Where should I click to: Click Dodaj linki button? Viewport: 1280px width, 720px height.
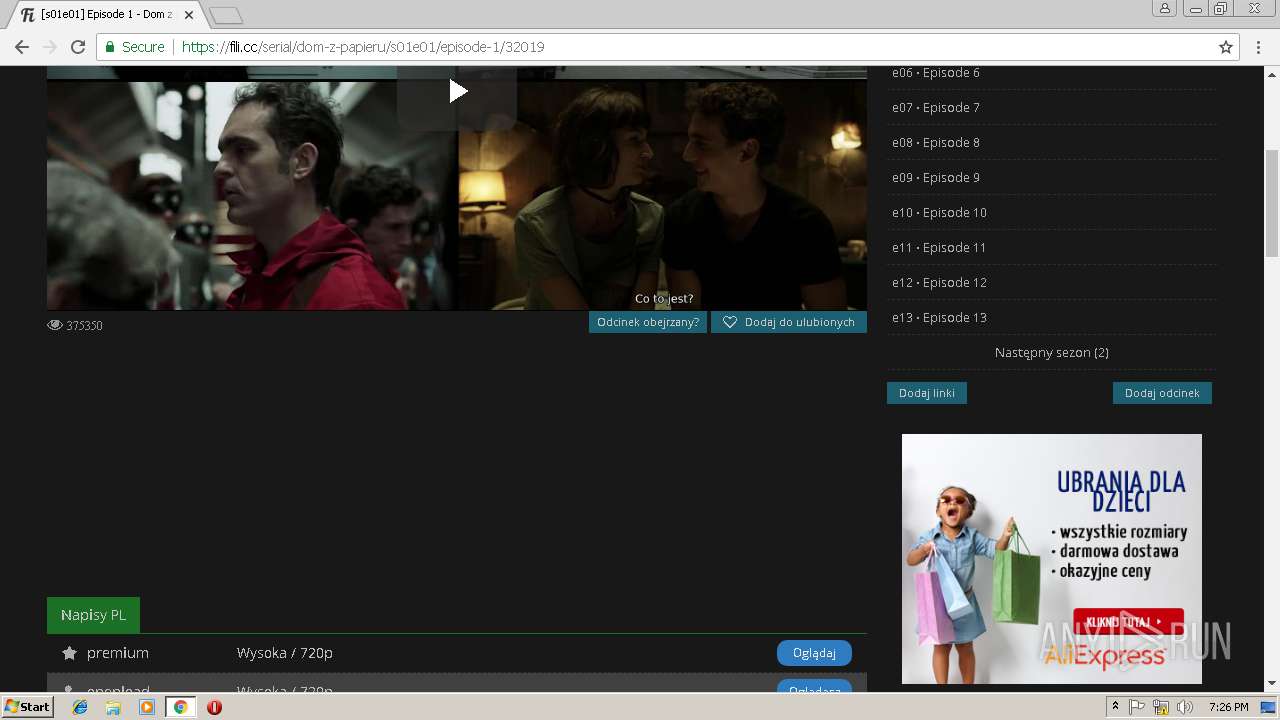(926, 393)
